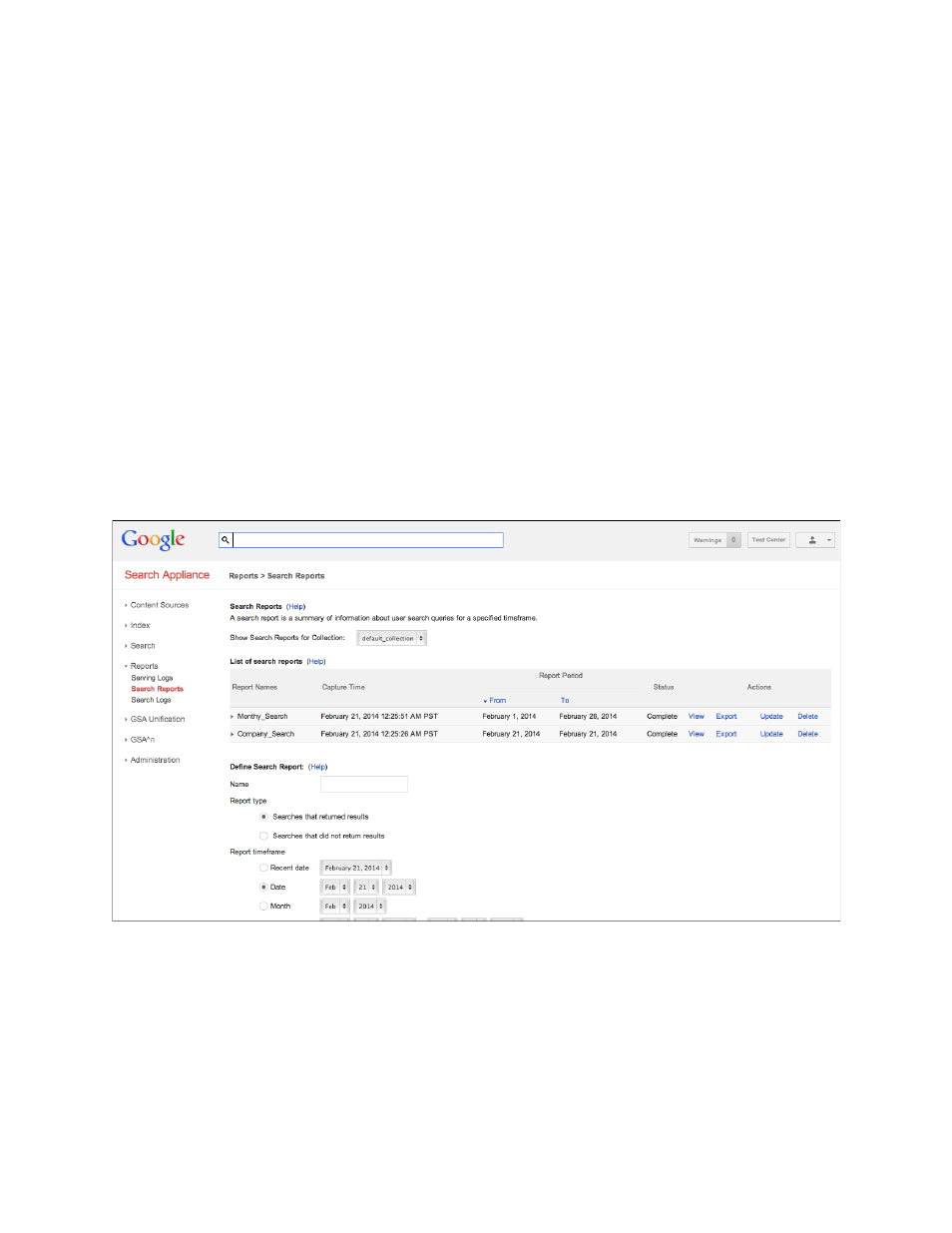The image size is (952, 1233).
Task: Choose the Month timeframe radio
Action: [263, 907]
